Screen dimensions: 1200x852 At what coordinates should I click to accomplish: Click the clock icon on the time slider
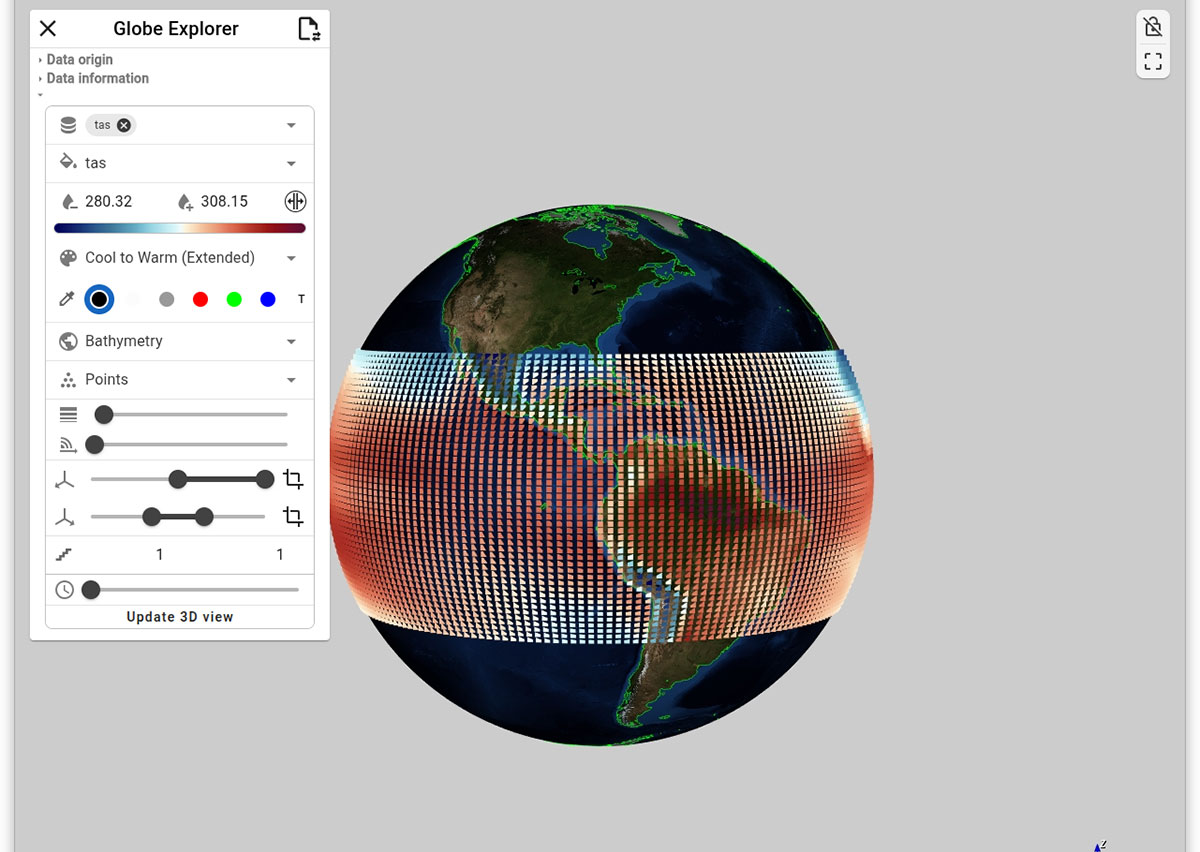coord(65,589)
